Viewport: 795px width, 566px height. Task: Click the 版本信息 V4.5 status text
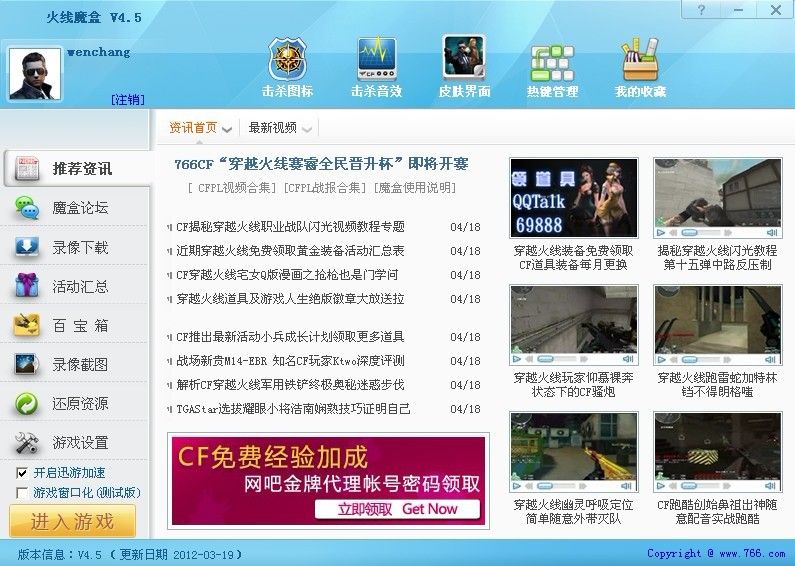pos(129,554)
